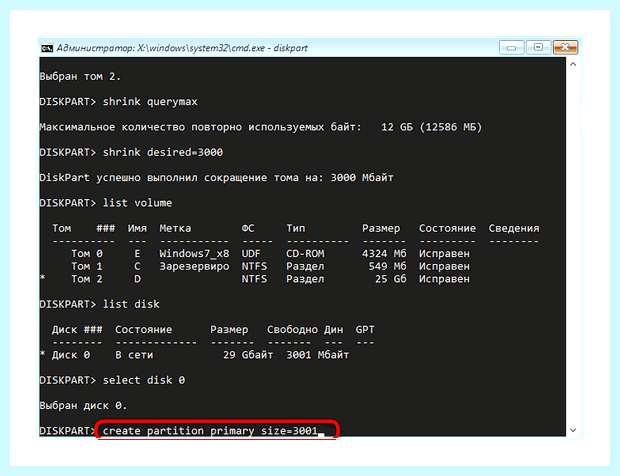Click the 'UDF' file system cell
This screenshot has width=620, height=476.
251,253
